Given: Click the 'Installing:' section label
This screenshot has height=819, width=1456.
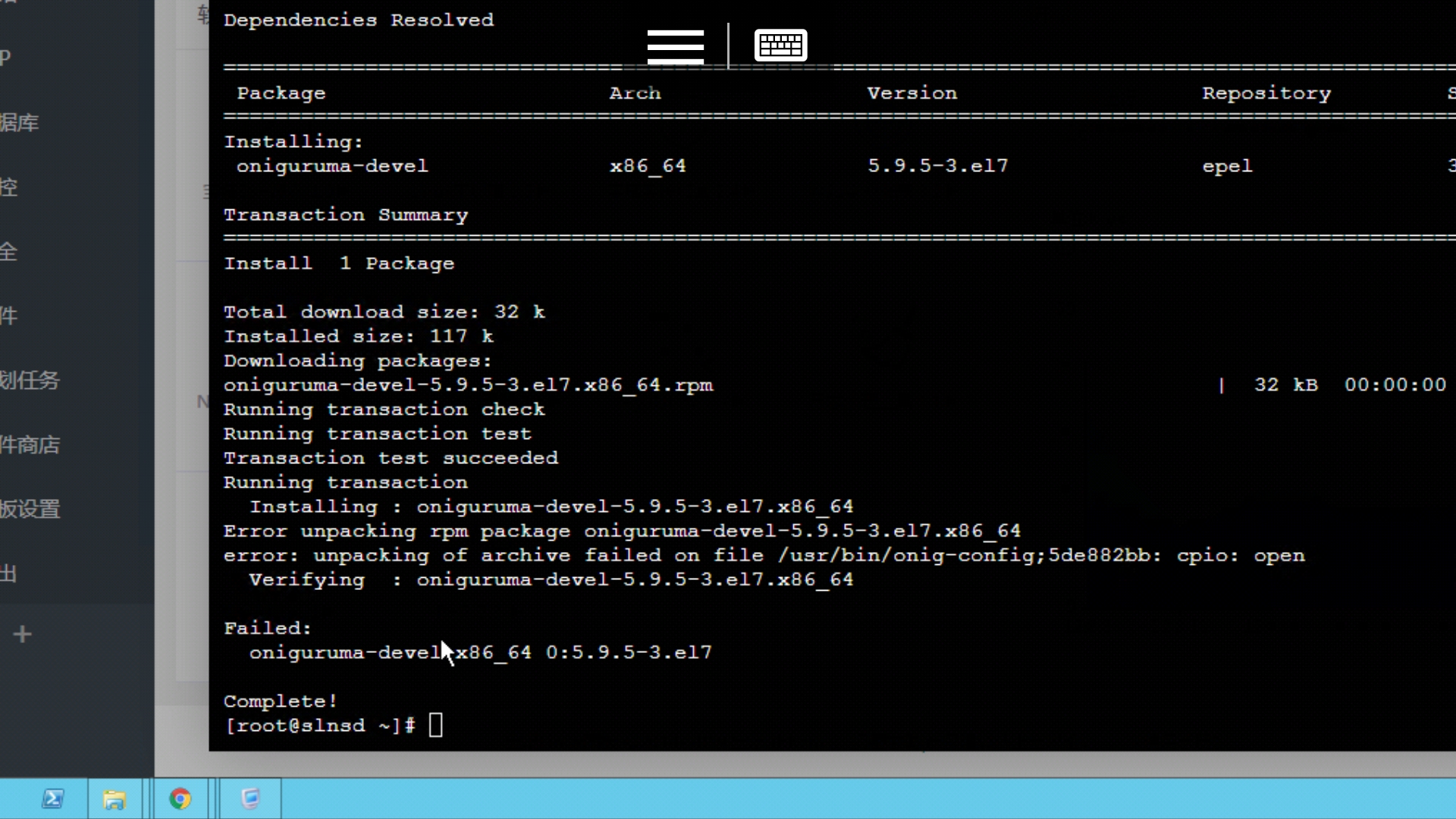Looking at the screenshot, I should tap(293, 142).
